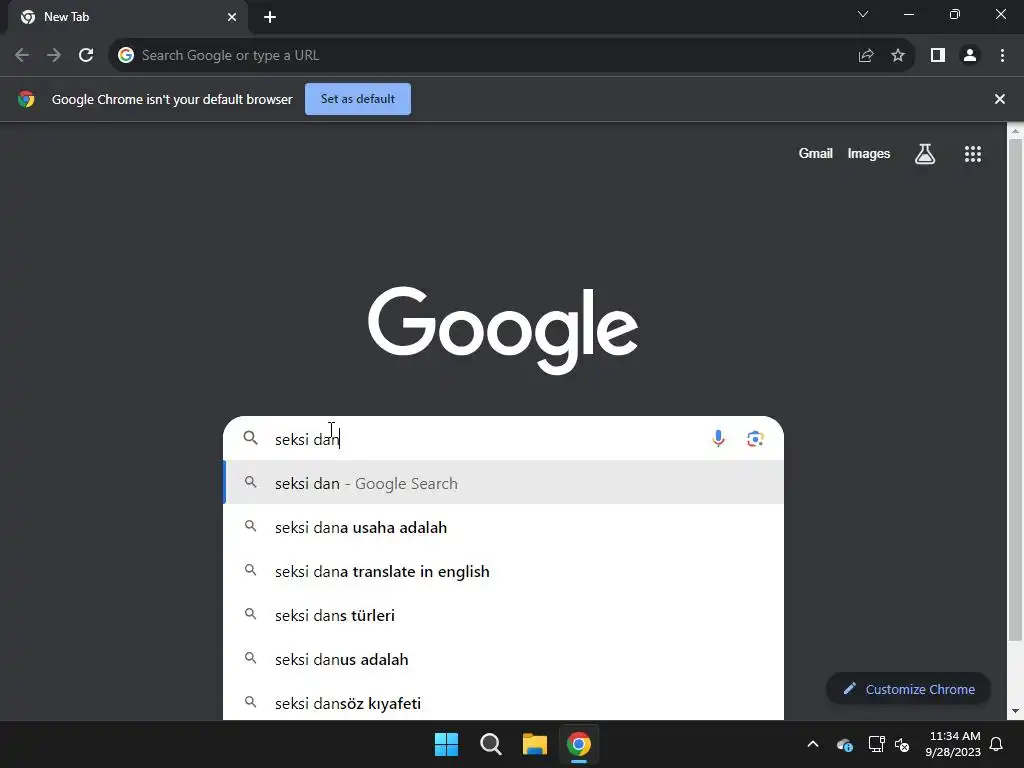Click Customize Chrome button
Image resolution: width=1024 pixels, height=768 pixels.
[x=908, y=689]
